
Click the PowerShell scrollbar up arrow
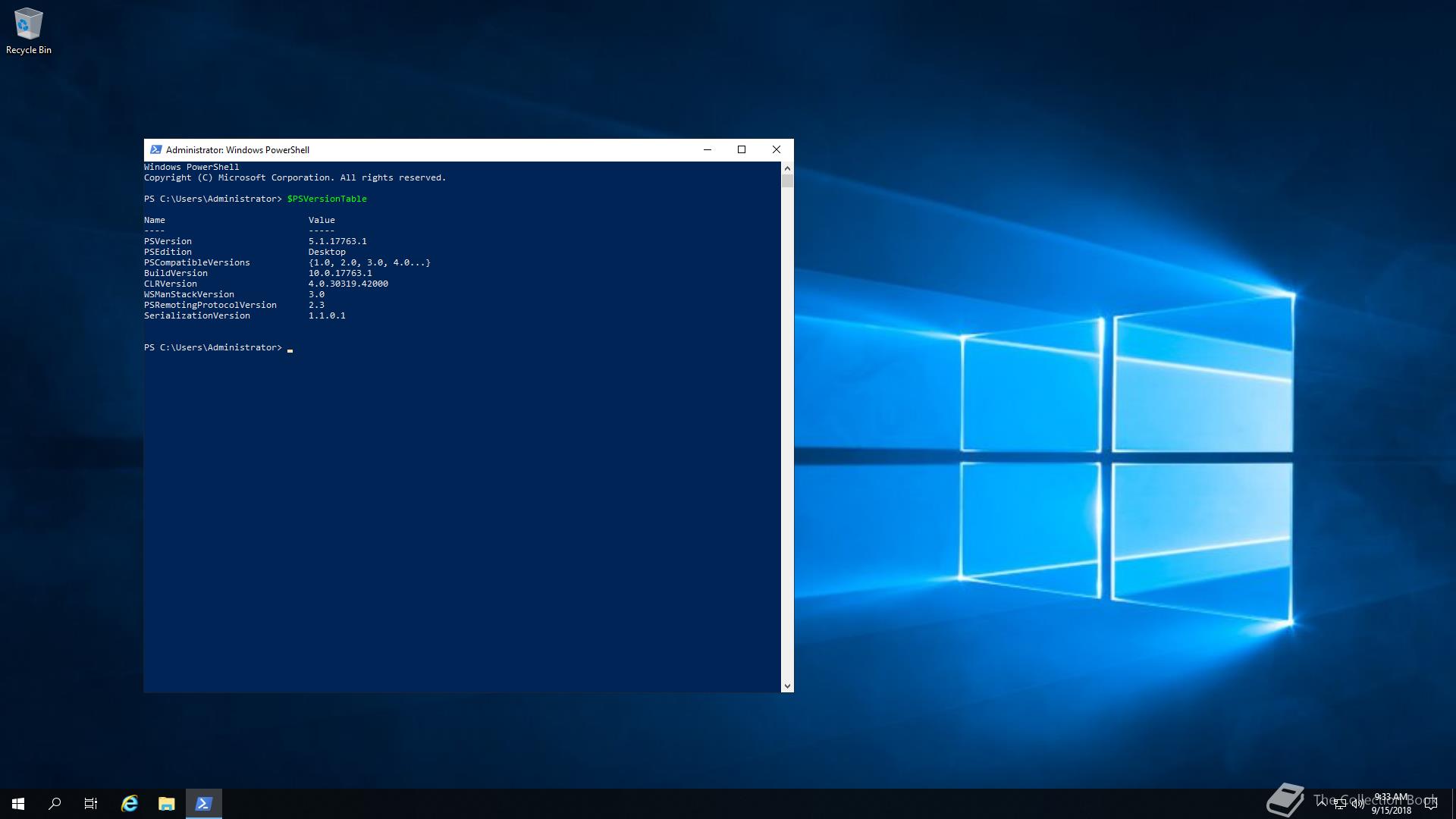pyautogui.click(x=787, y=168)
